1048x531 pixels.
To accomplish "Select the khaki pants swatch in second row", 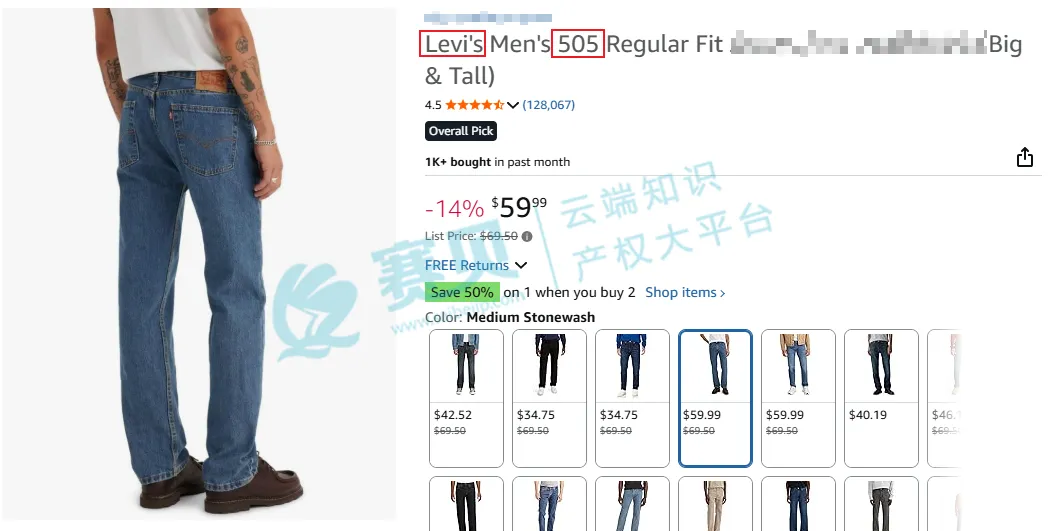I will coord(715,504).
